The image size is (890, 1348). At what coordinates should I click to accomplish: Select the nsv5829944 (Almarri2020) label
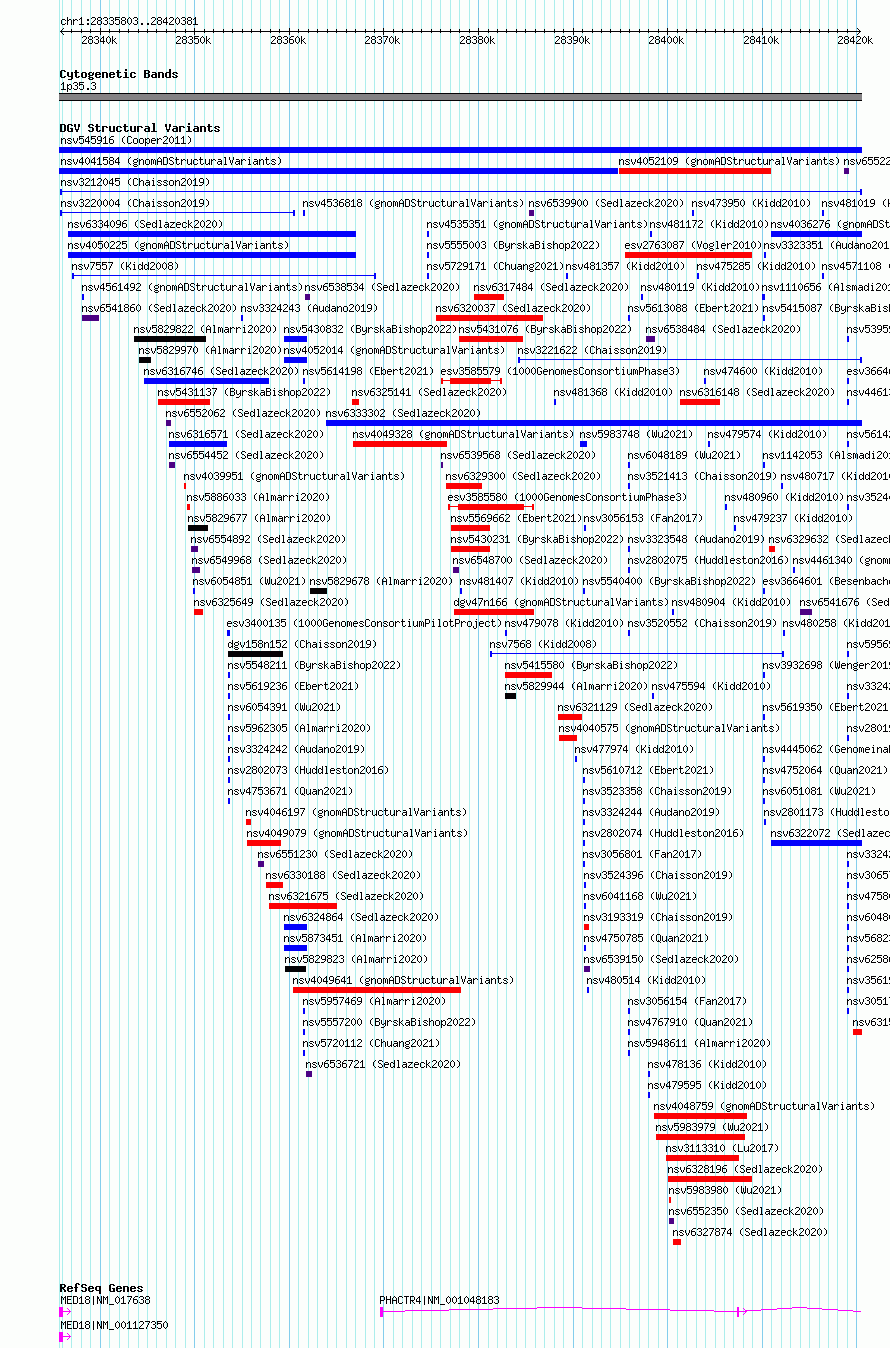[x=576, y=686]
